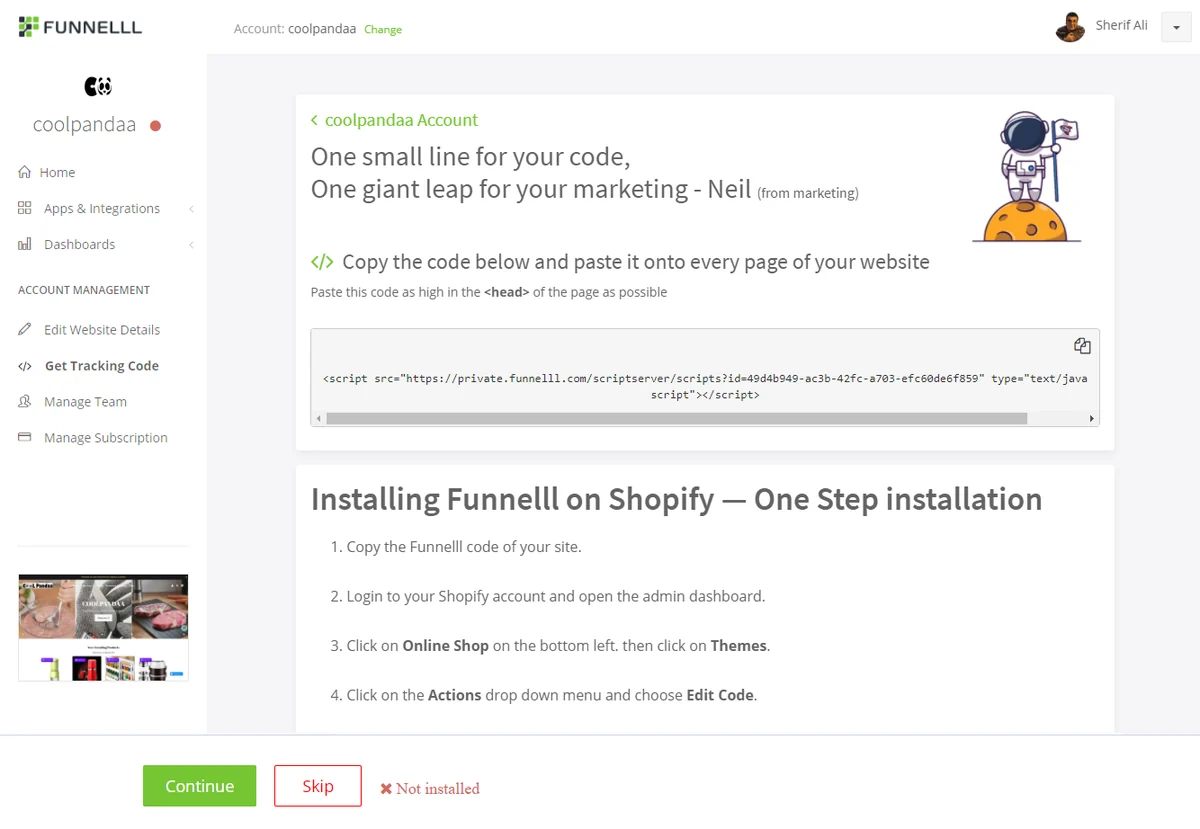This screenshot has width=1200, height=829.
Task: Click the coolpandaa panda account logo
Action: point(98,87)
